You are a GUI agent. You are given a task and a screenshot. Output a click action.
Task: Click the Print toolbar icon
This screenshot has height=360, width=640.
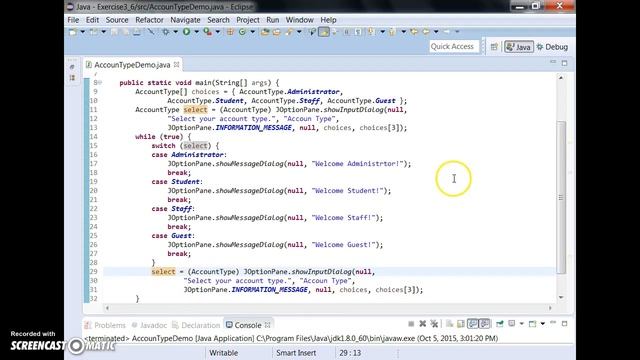pyautogui.click(x=137, y=32)
